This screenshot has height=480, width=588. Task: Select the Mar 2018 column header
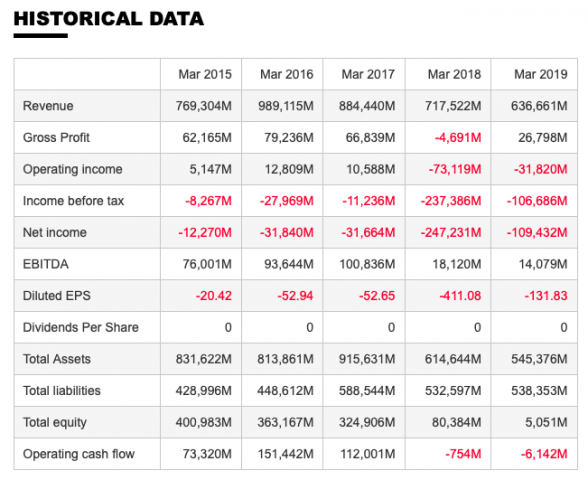tap(454, 74)
